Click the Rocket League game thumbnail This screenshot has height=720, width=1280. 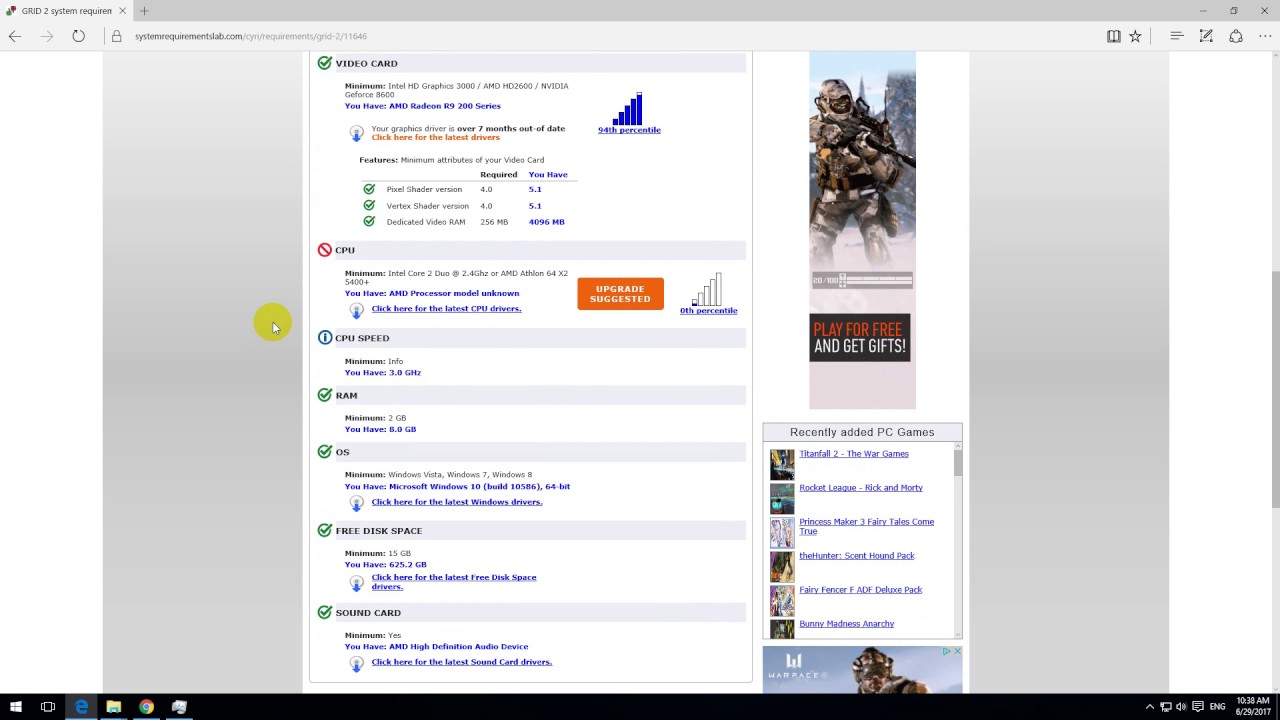(782, 498)
